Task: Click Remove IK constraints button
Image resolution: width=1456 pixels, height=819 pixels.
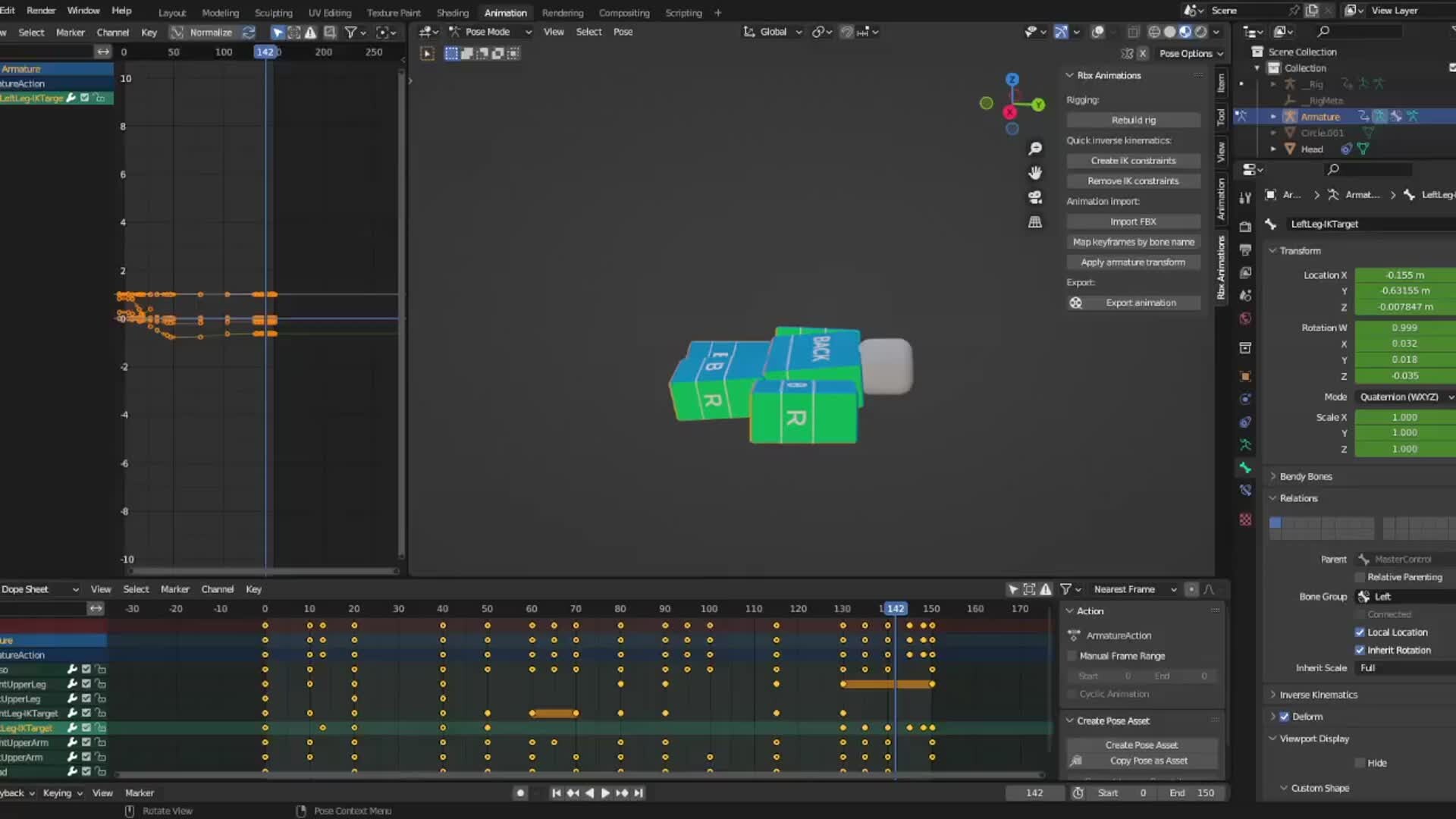Action: click(1133, 181)
